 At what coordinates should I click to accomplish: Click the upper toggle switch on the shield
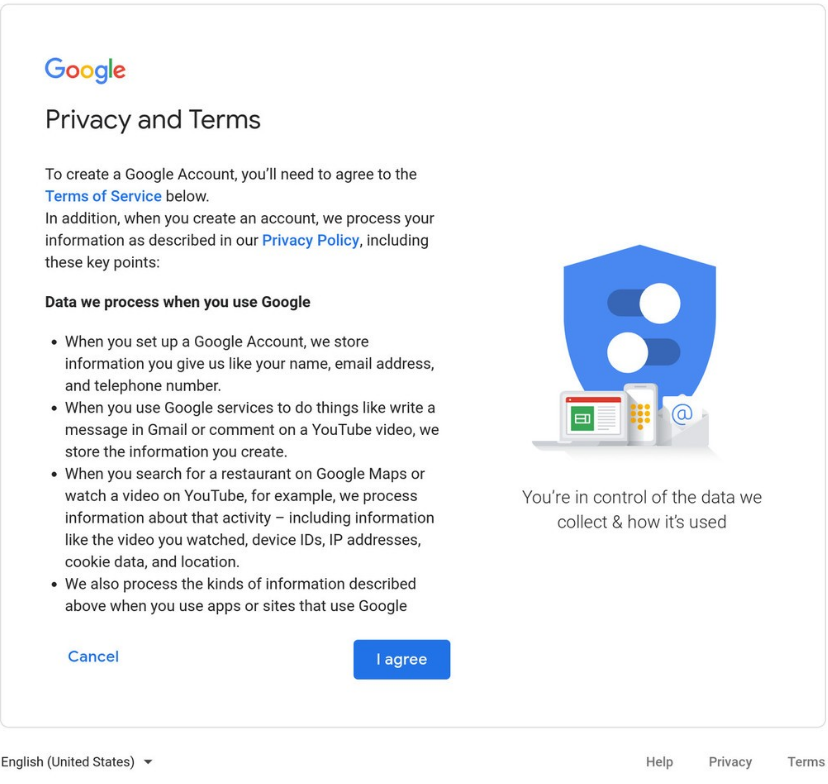coord(645,303)
